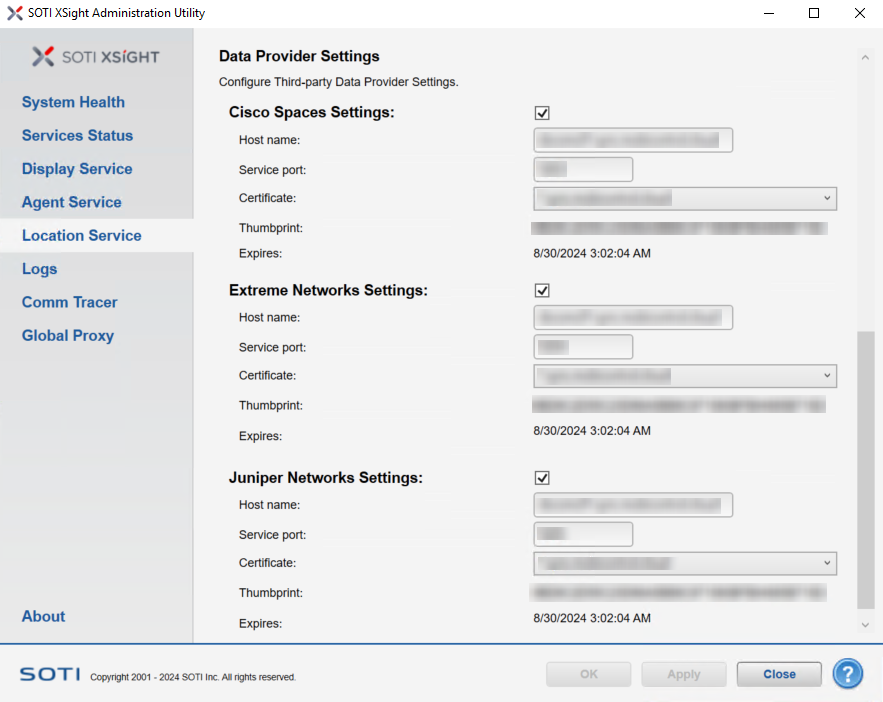Minimize the Administration Utility window
Viewport: 883px width, 702px height.
(x=769, y=13)
